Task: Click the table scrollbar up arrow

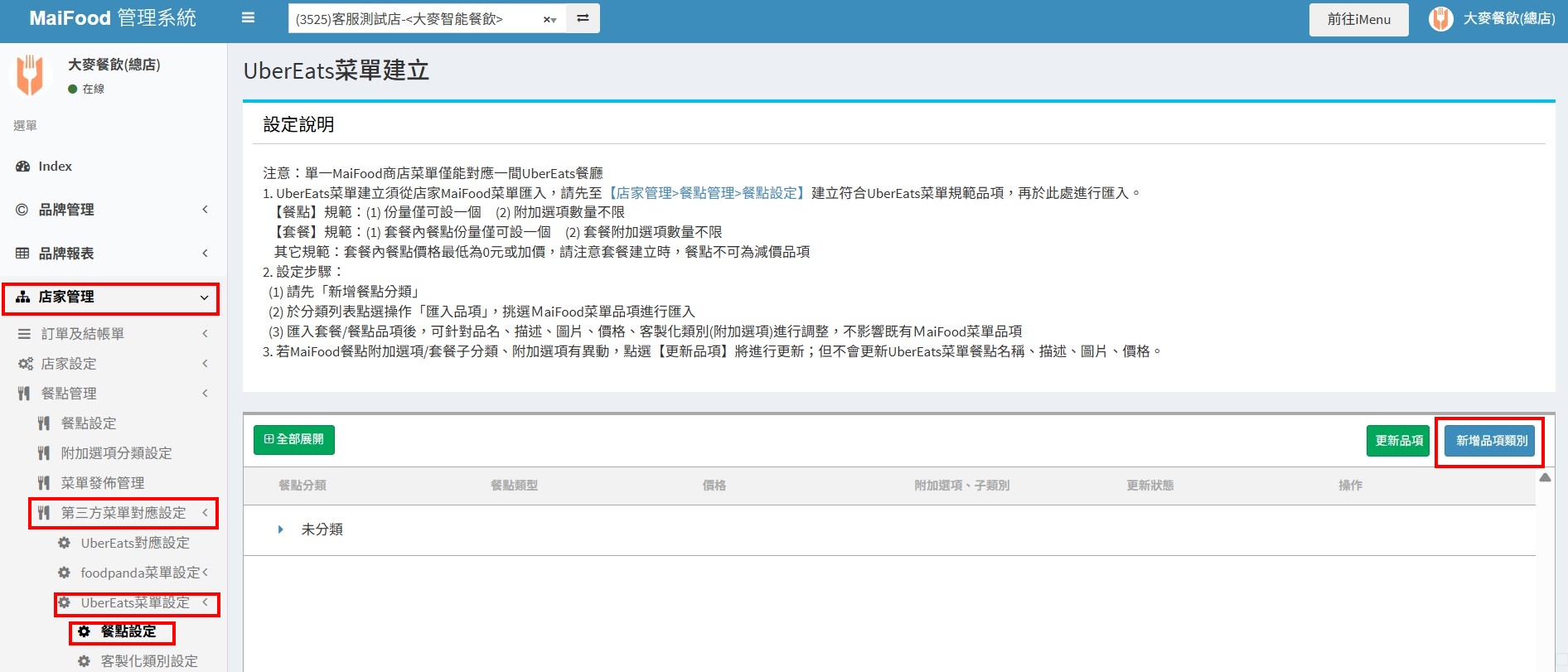Action: pyautogui.click(x=1545, y=478)
